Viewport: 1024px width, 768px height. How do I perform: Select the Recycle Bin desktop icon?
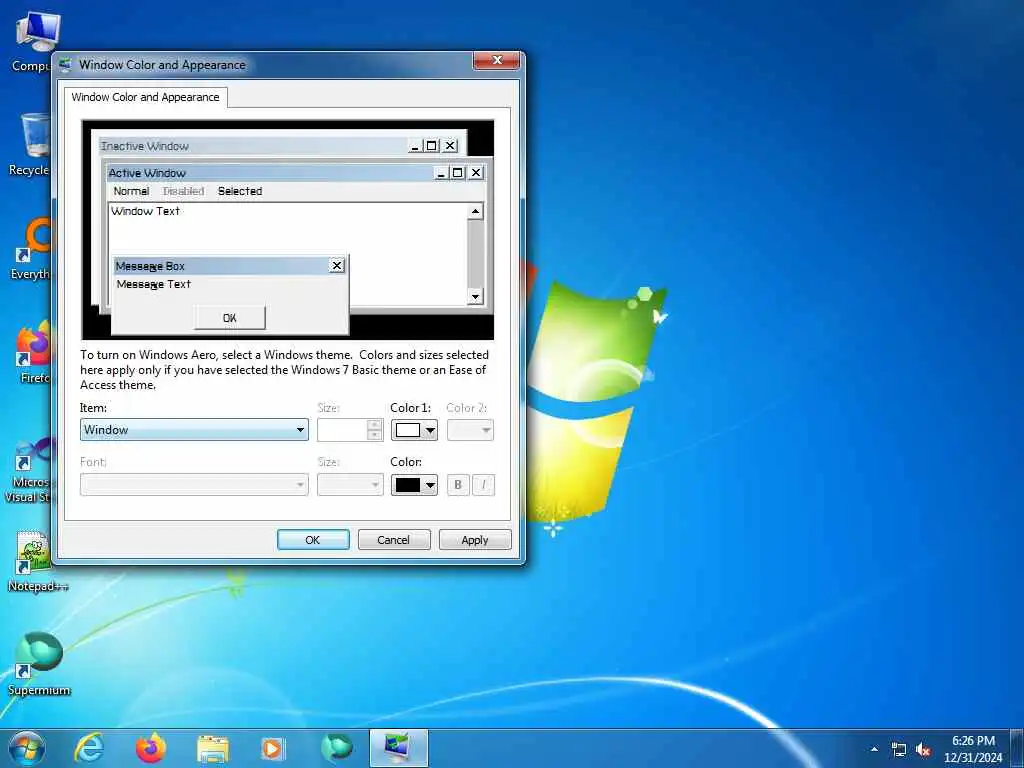click(x=31, y=145)
